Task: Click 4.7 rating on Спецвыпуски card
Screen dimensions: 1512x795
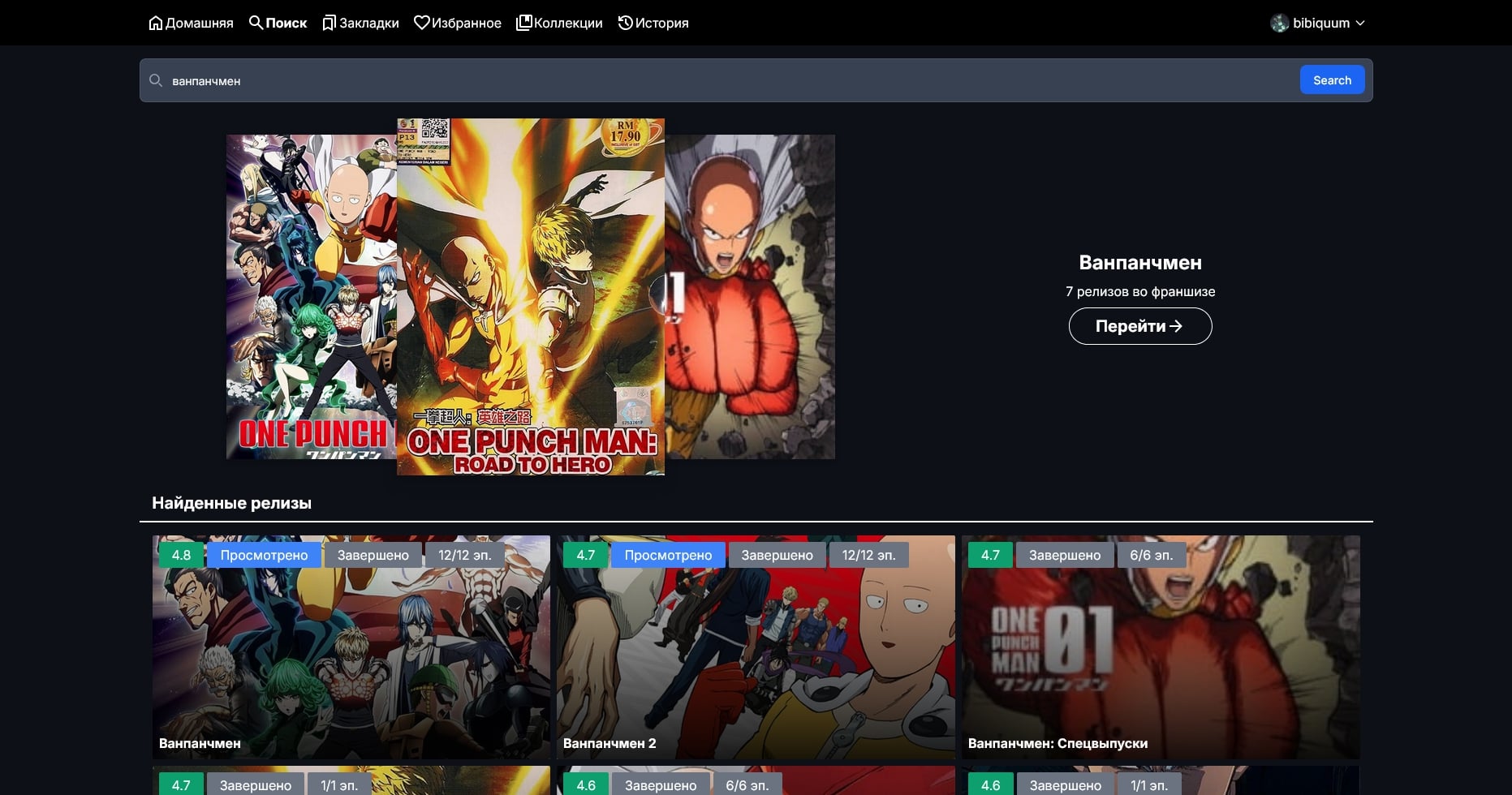Action: click(x=990, y=555)
